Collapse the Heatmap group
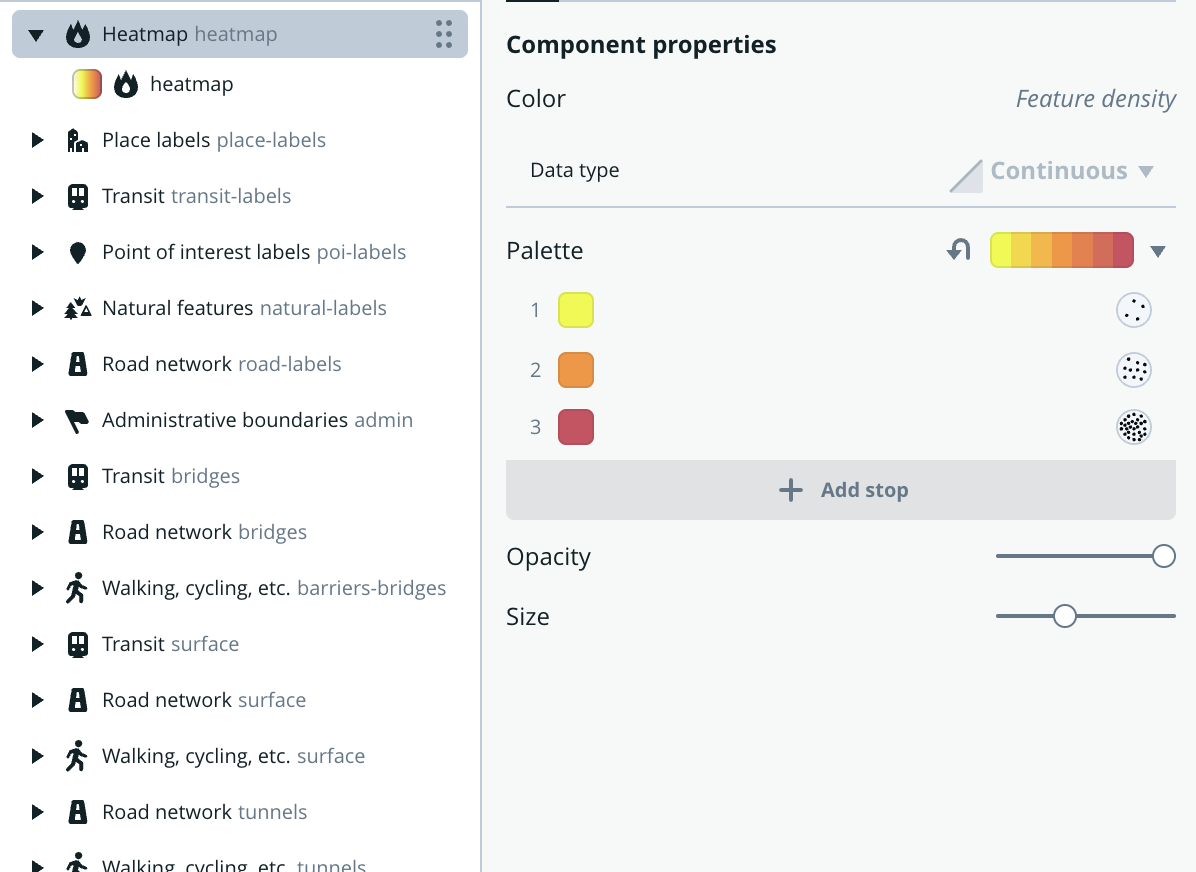 click(x=37, y=33)
